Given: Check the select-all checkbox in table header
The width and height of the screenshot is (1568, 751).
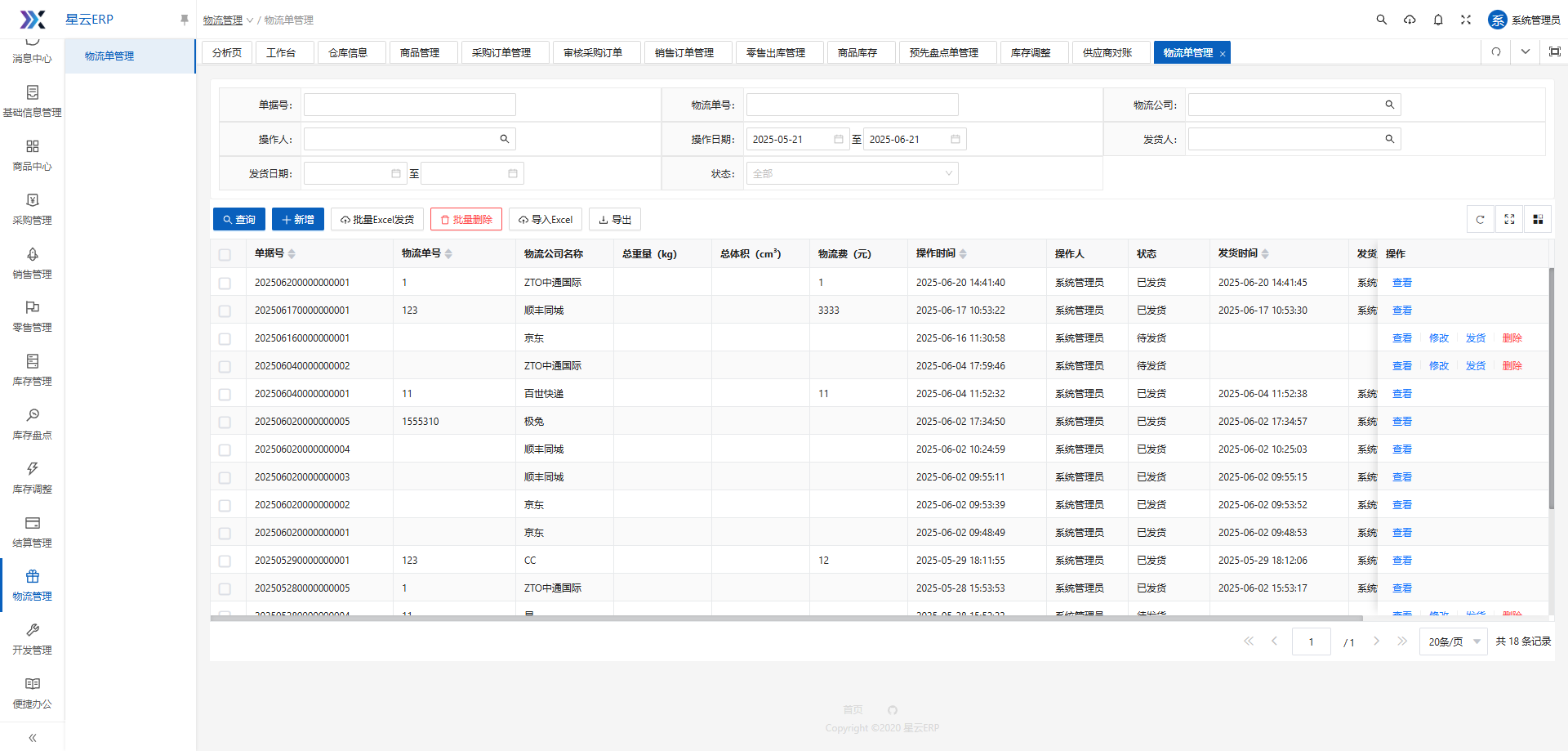Looking at the screenshot, I should [225, 255].
